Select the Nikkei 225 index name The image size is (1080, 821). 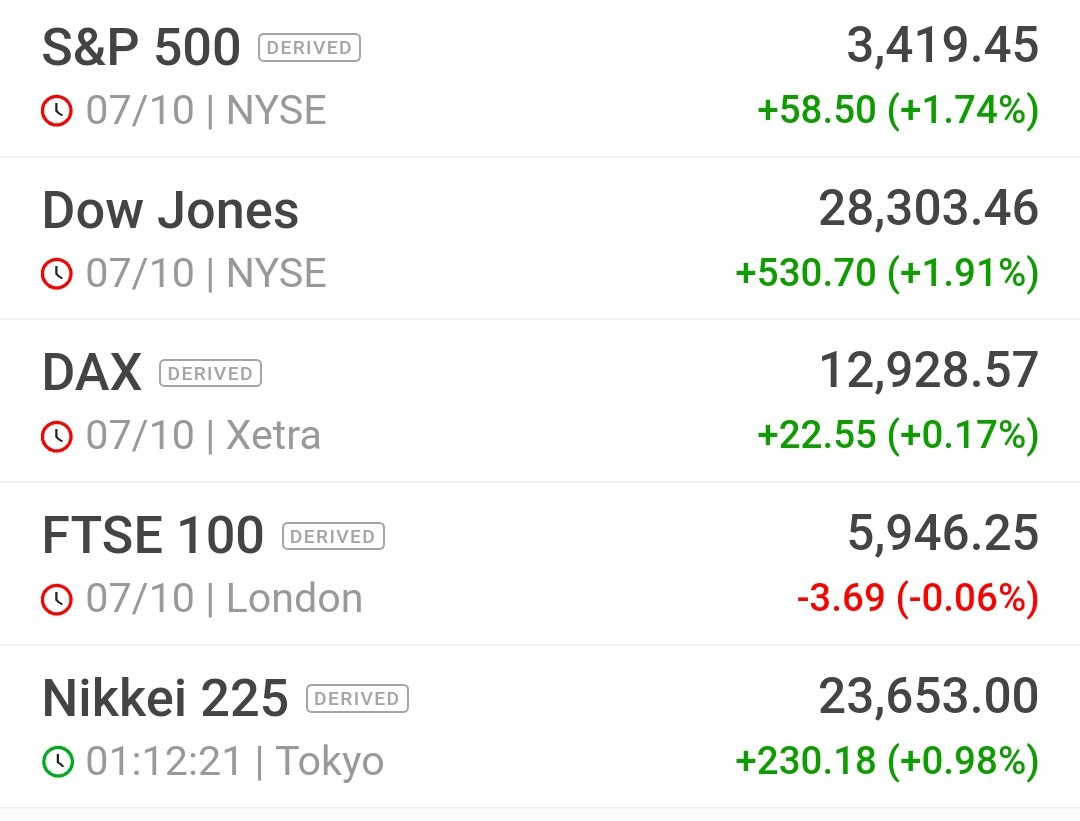(x=165, y=698)
